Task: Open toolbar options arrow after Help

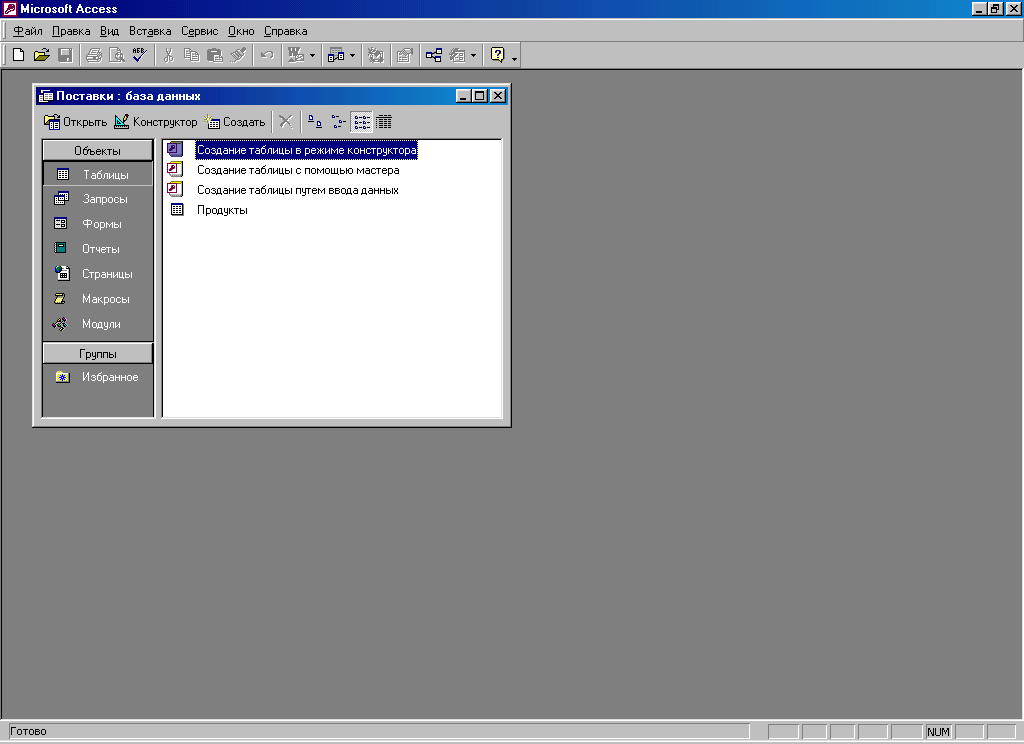Action: pos(515,59)
